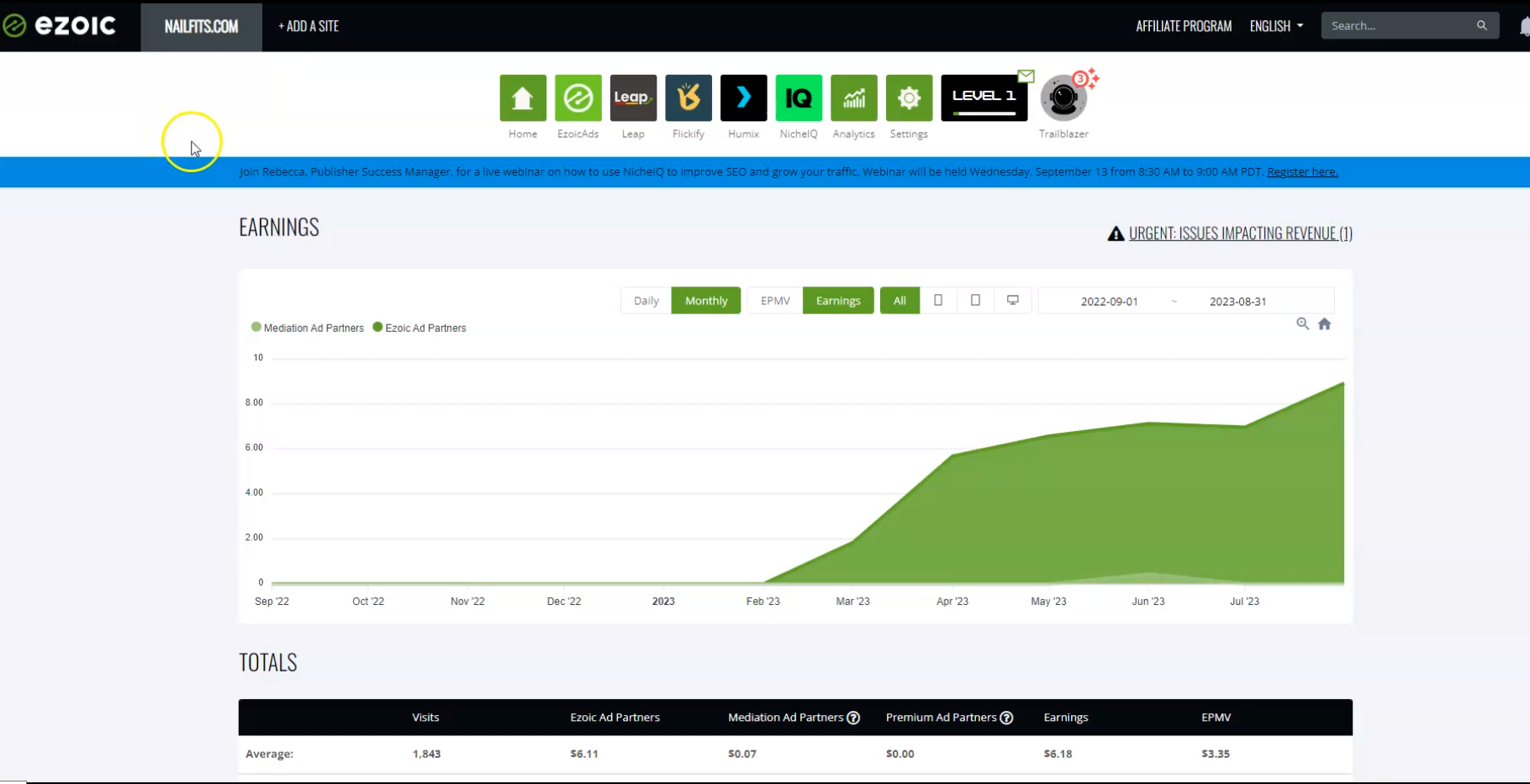Open the English language dropdown

1276,26
